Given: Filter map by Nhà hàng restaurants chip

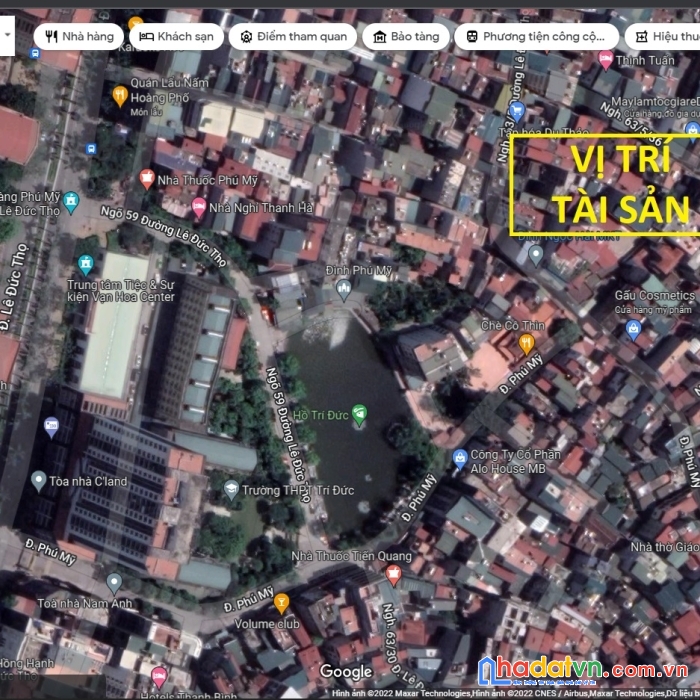Looking at the screenshot, I should pyautogui.click(x=79, y=37).
